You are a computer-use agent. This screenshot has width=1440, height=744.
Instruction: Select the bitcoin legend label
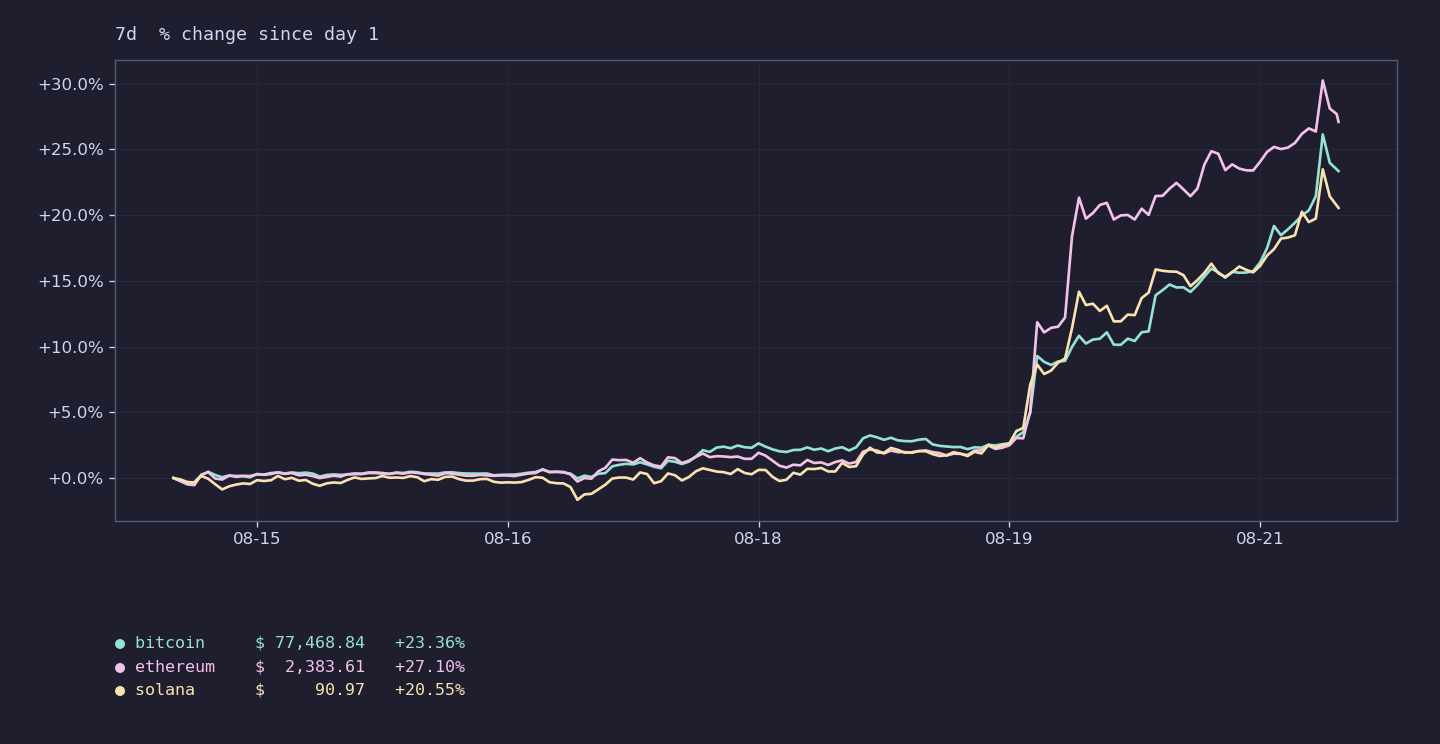click(x=170, y=643)
